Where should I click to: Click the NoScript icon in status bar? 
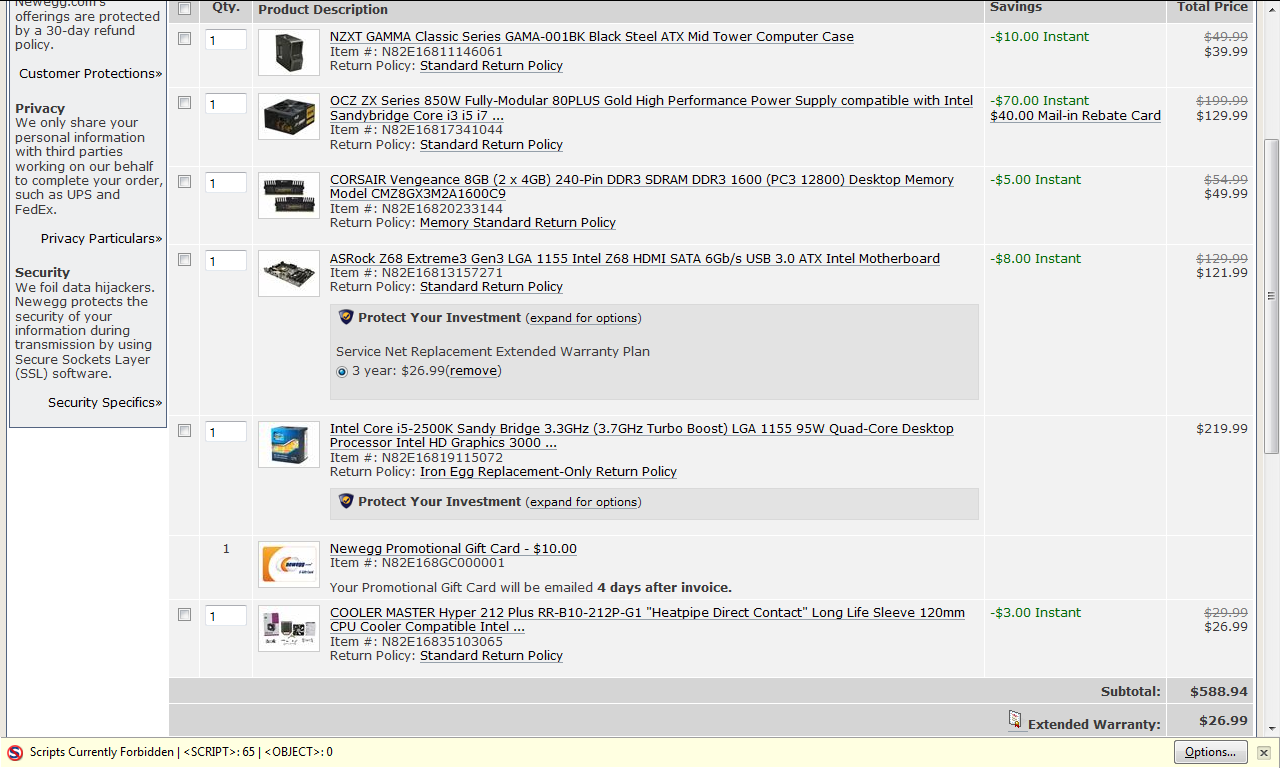[x=15, y=753]
